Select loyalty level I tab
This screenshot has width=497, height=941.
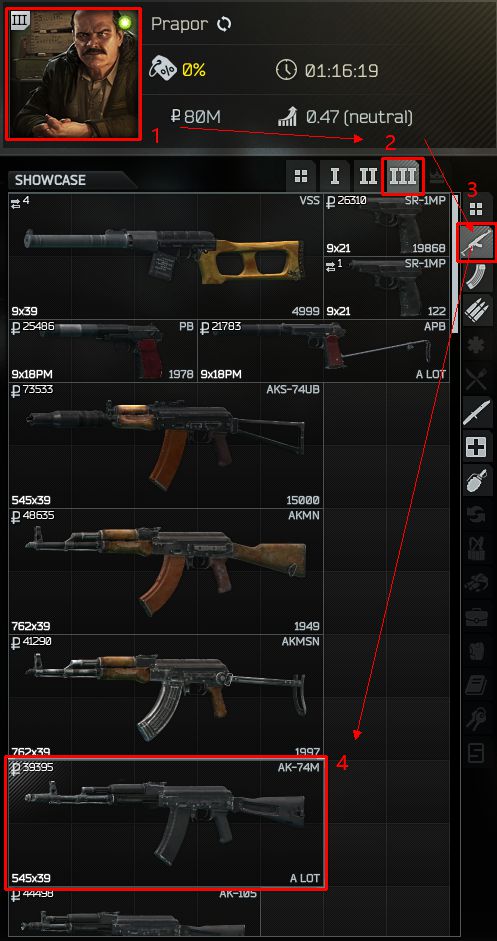pos(335,176)
